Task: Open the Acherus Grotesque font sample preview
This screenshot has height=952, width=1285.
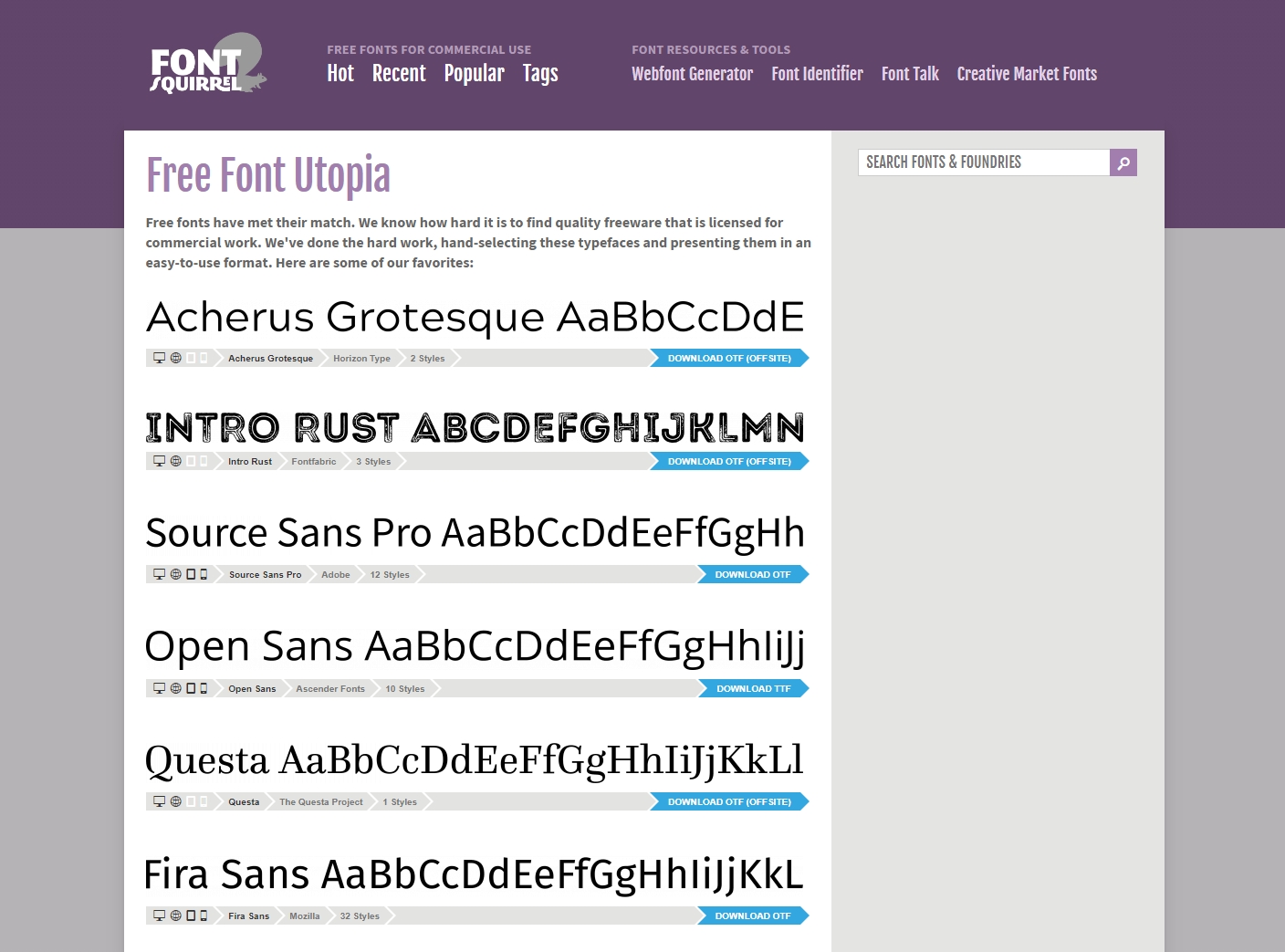Action: coord(475,318)
